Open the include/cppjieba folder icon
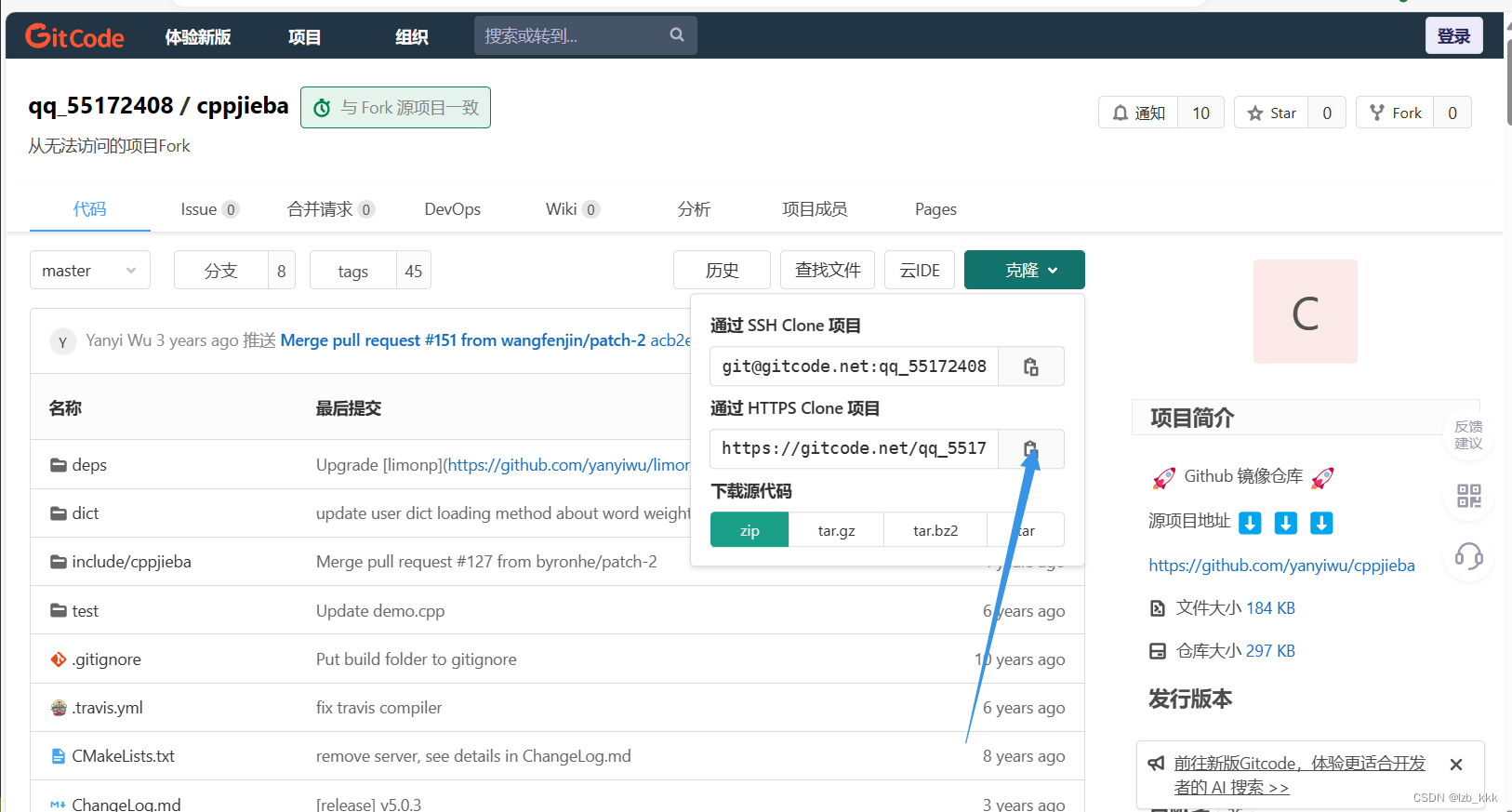Image resolution: width=1512 pixels, height=812 pixels. (59, 562)
